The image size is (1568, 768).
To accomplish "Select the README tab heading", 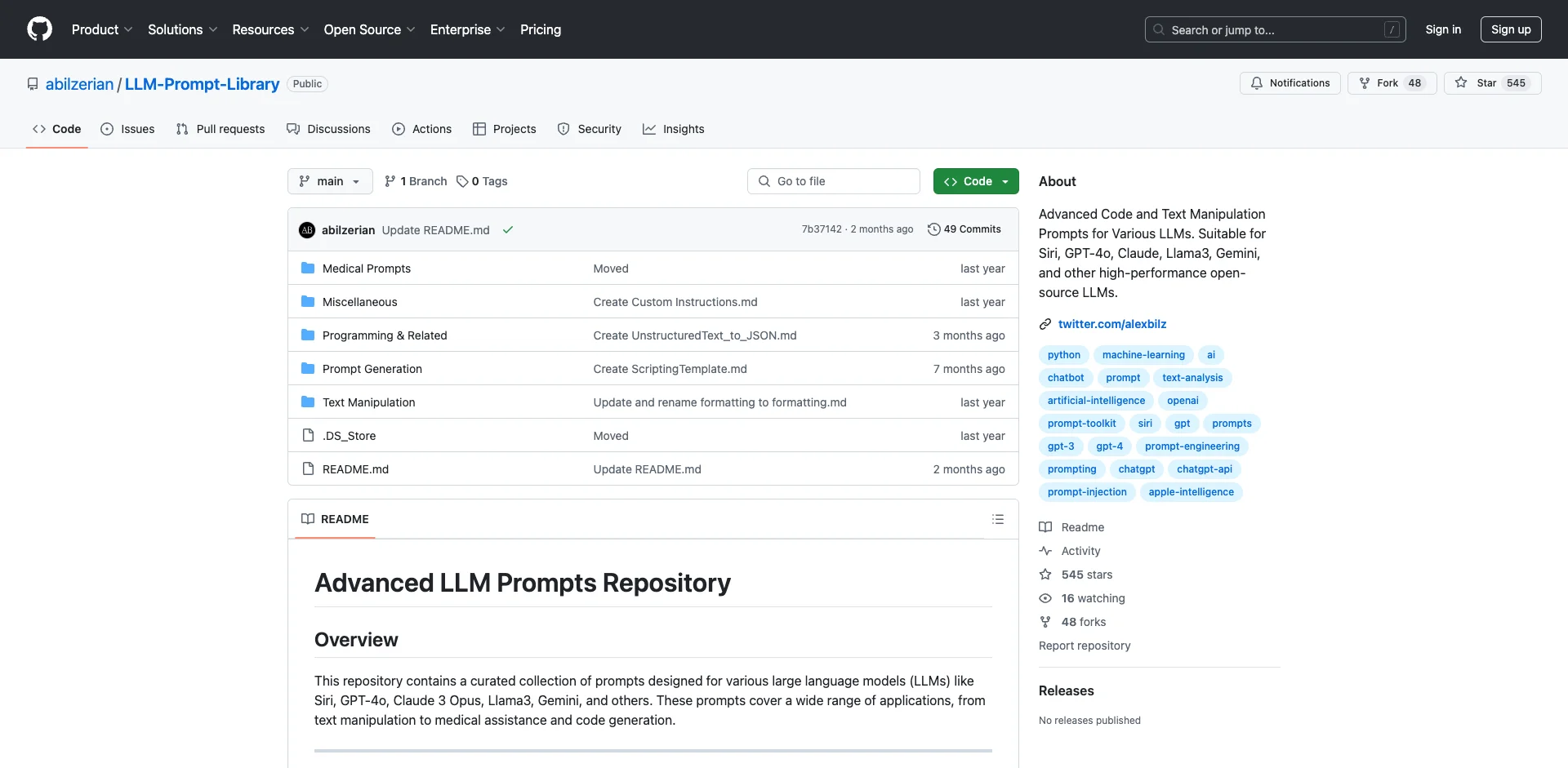I will point(335,519).
